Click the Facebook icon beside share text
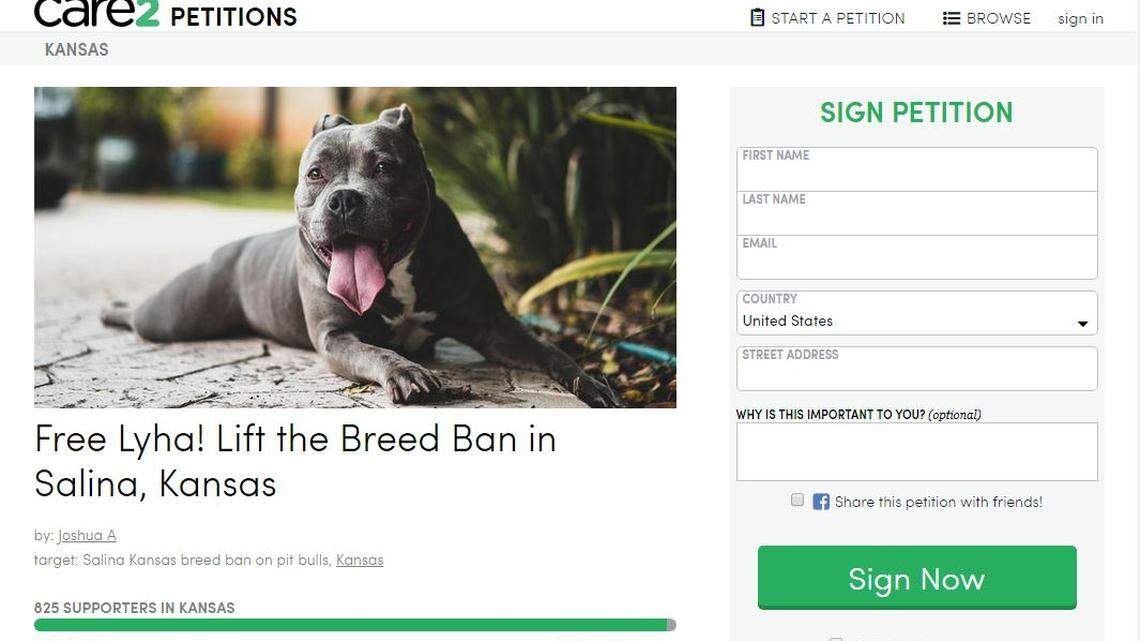Screen dimensions: 1140x641 (820, 501)
